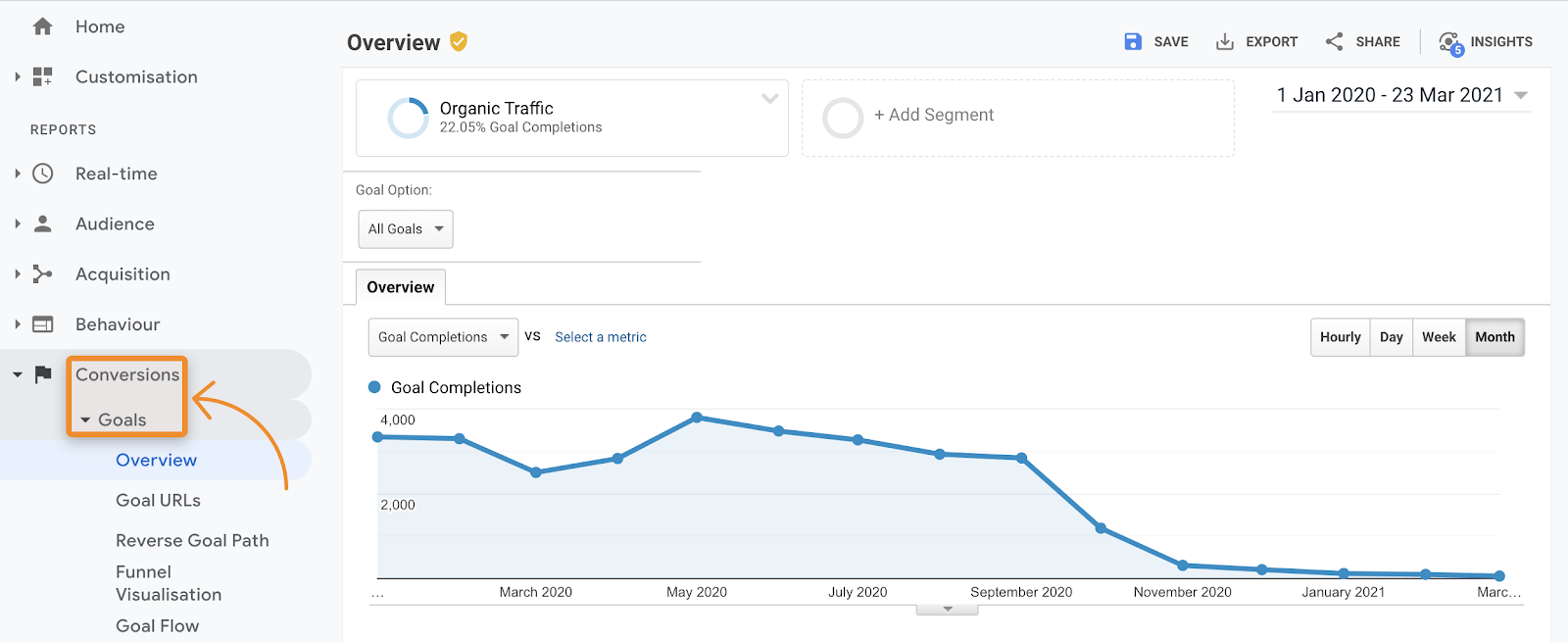This screenshot has width=1568, height=642.
Task: Open Goal URLs report
Action: point(158,500)
